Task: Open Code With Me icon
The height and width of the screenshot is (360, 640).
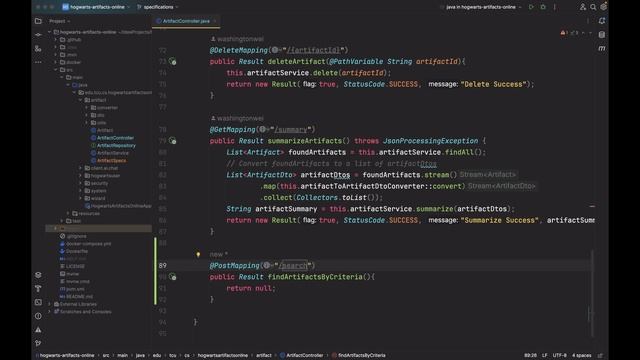Action: pyautogui.click(x=583, y=7)
